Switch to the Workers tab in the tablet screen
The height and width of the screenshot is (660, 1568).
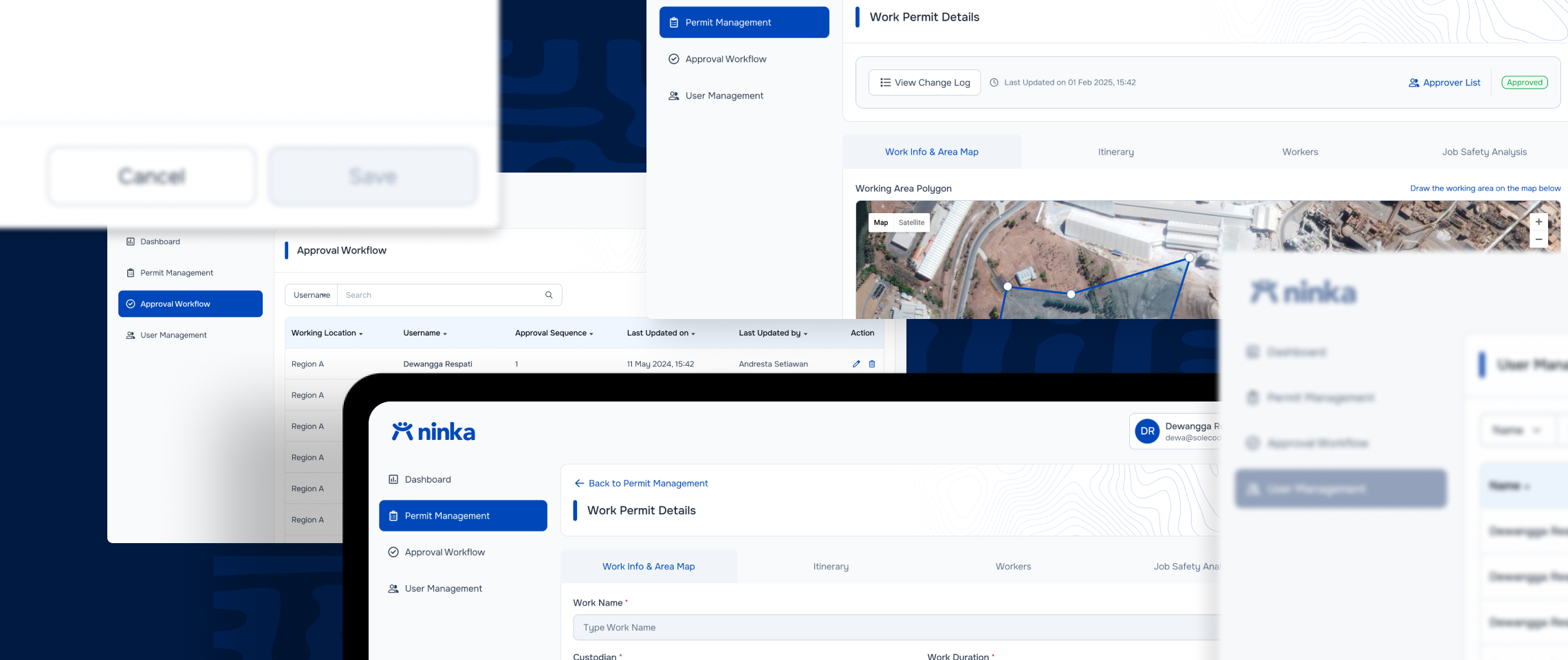pyautogui.click(x=1013, y=566)
